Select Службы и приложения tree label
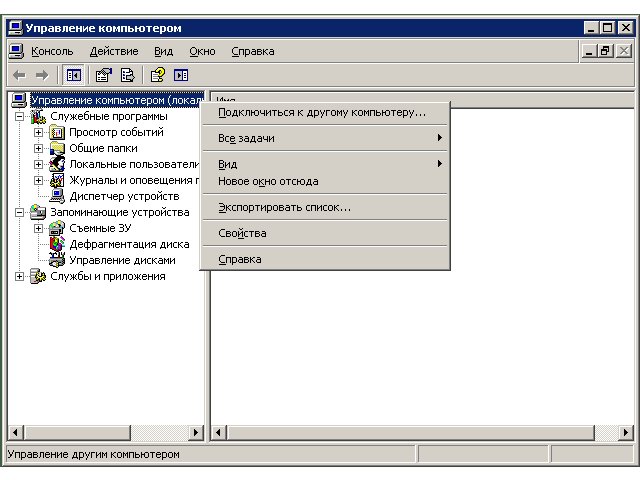Viewport: 640px width, 480px height. pos(108,276)
